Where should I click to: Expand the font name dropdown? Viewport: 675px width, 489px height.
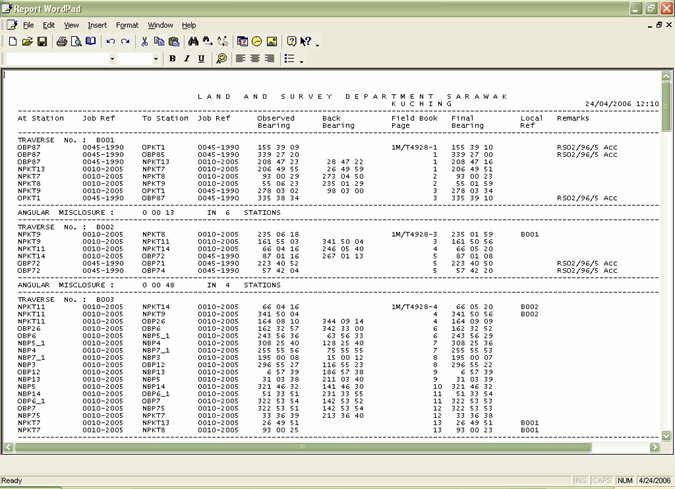coord(112,59)
